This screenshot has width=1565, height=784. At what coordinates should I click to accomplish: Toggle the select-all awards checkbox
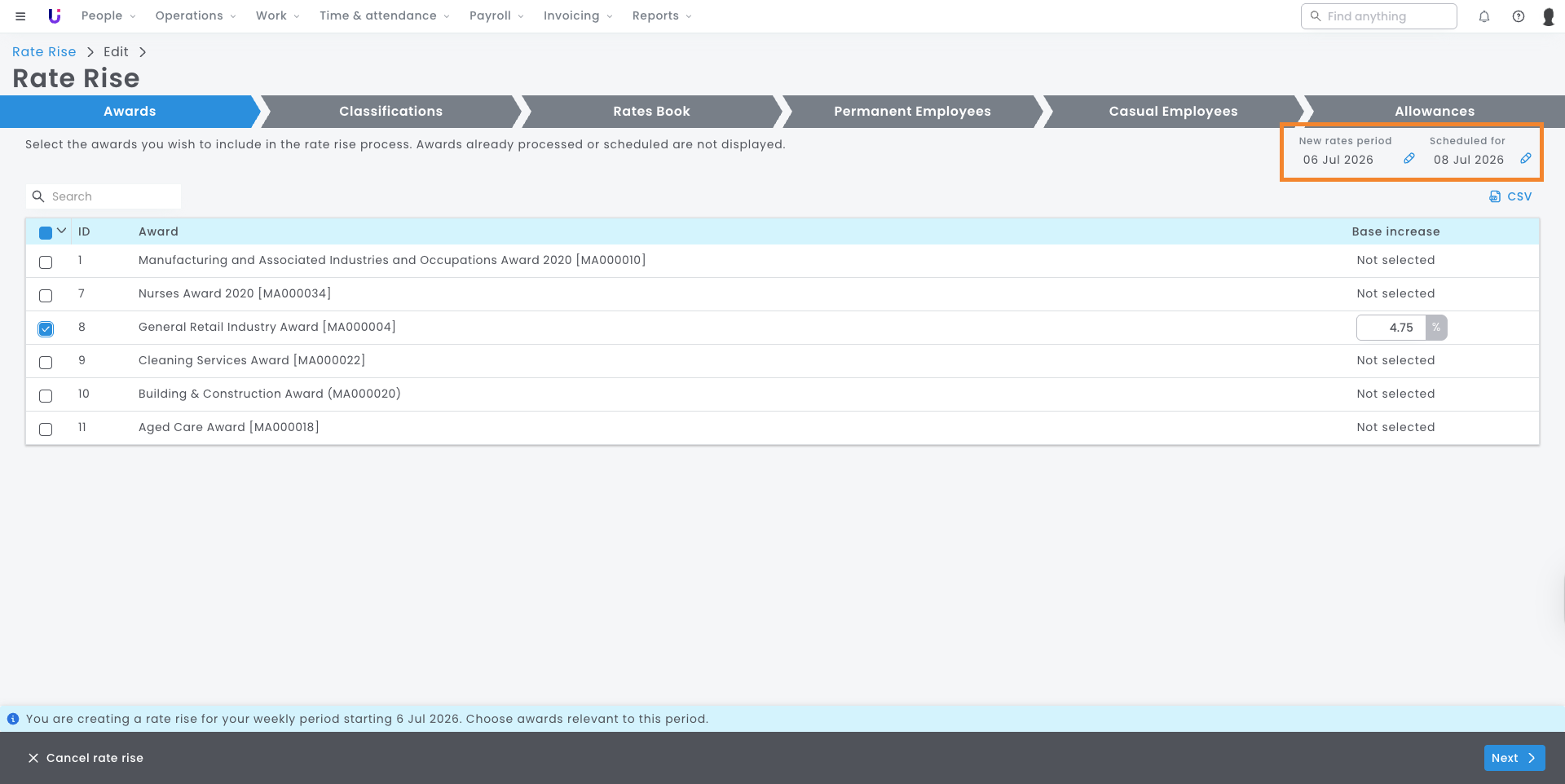coord(46,232)
